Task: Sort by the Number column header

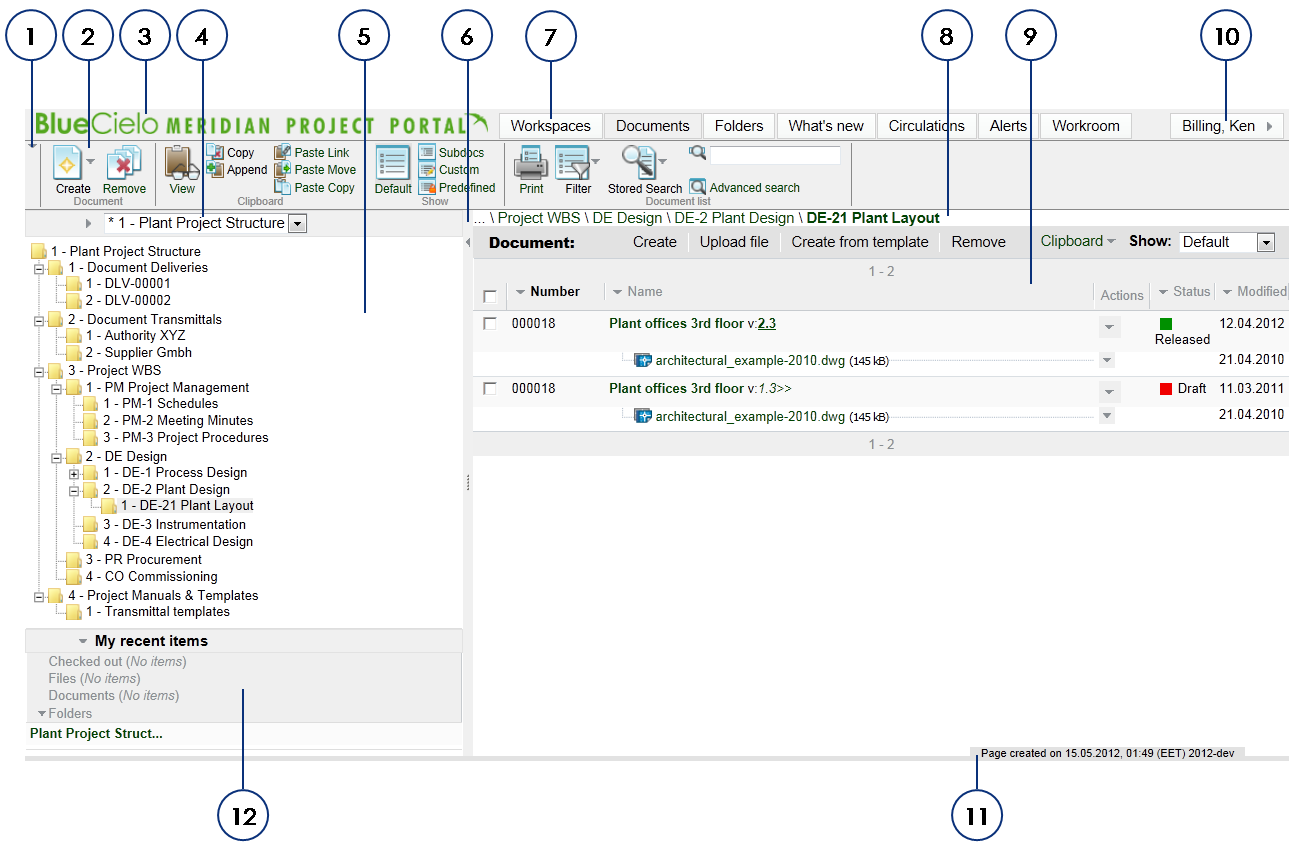Action: [555, 292]
